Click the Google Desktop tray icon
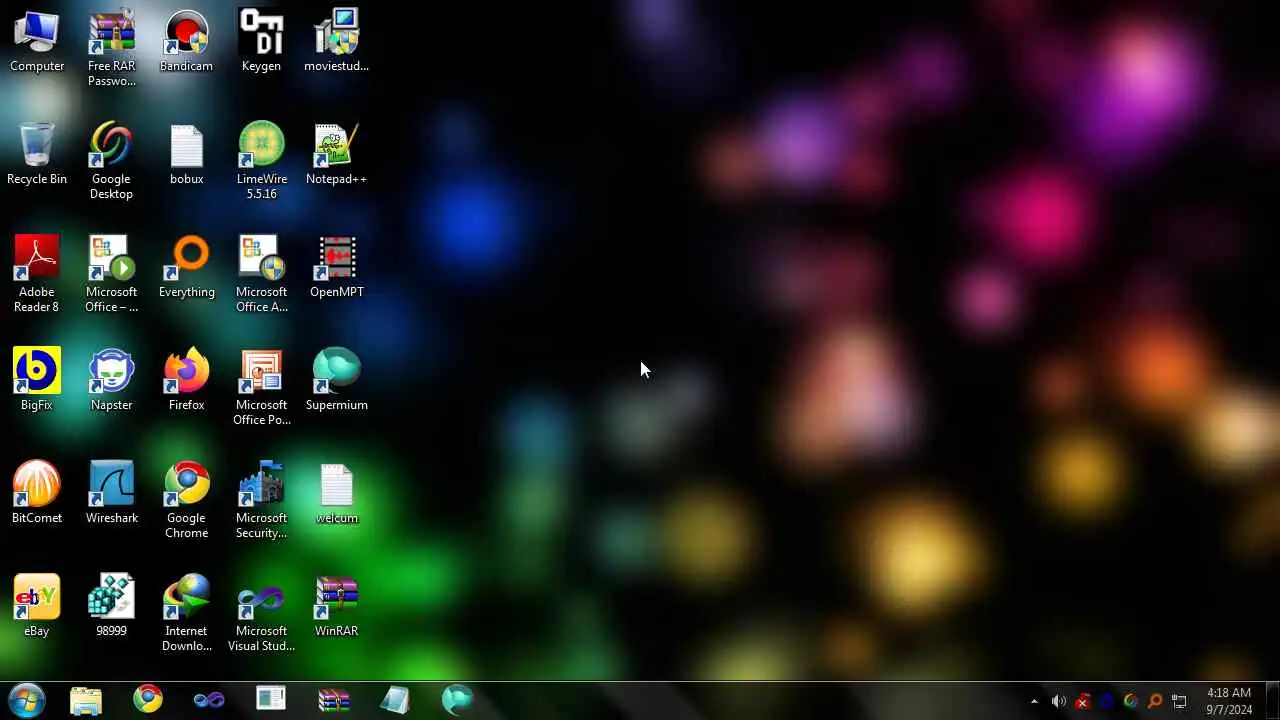The image size is (1280, 720). pos(1131,701)
